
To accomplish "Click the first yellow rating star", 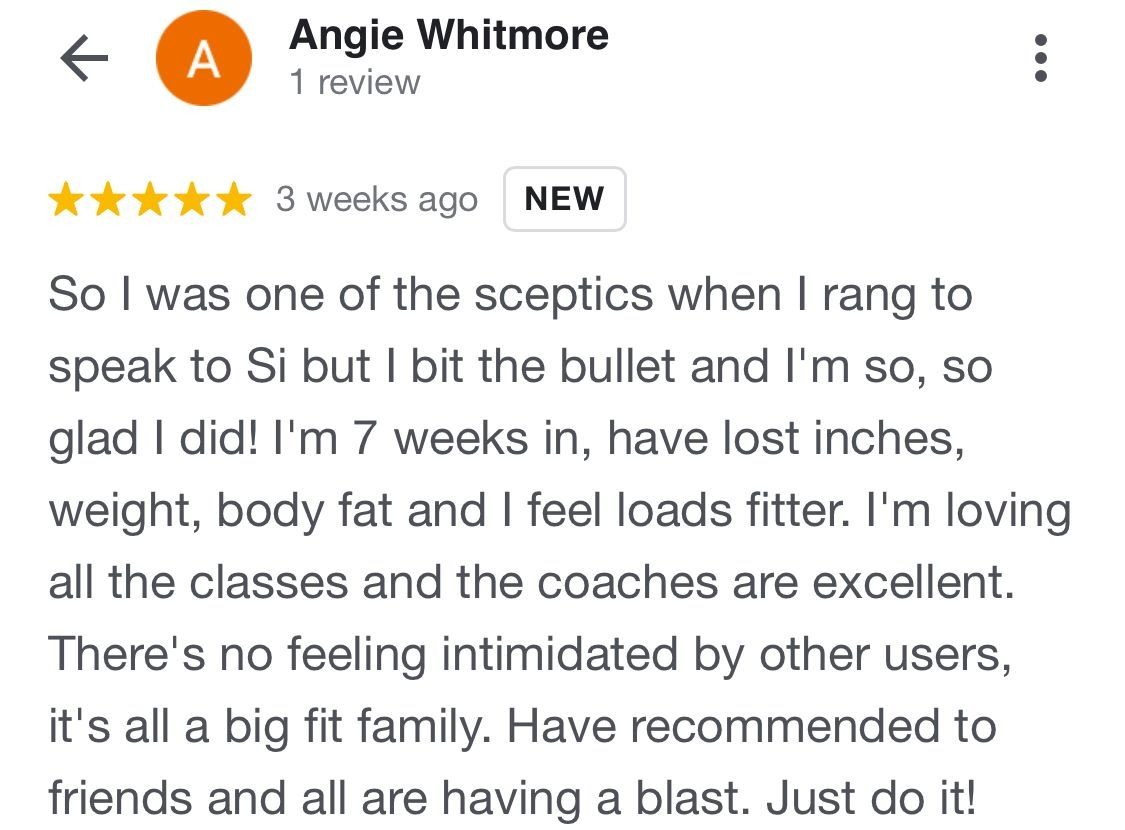I will coord(66,200).
